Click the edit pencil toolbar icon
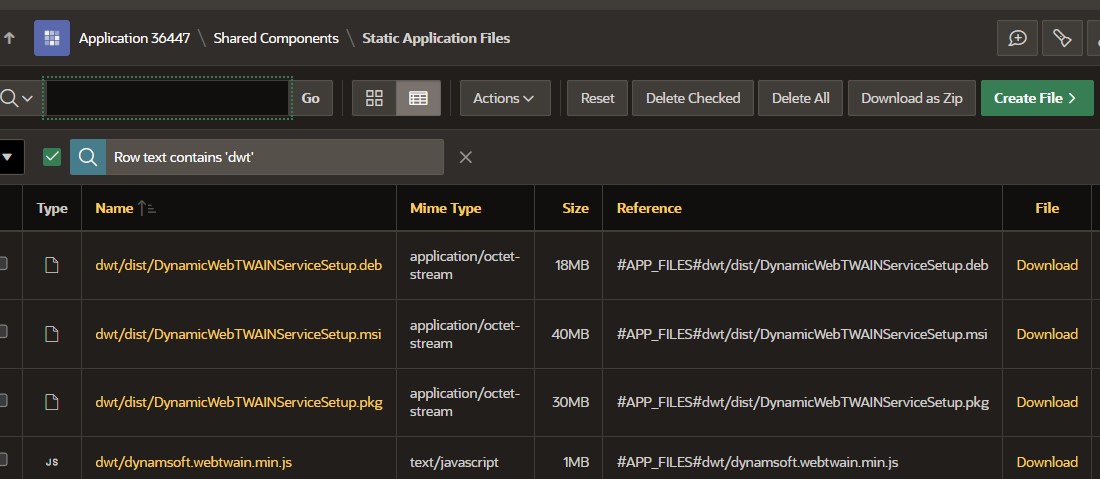 (1062, 38)
